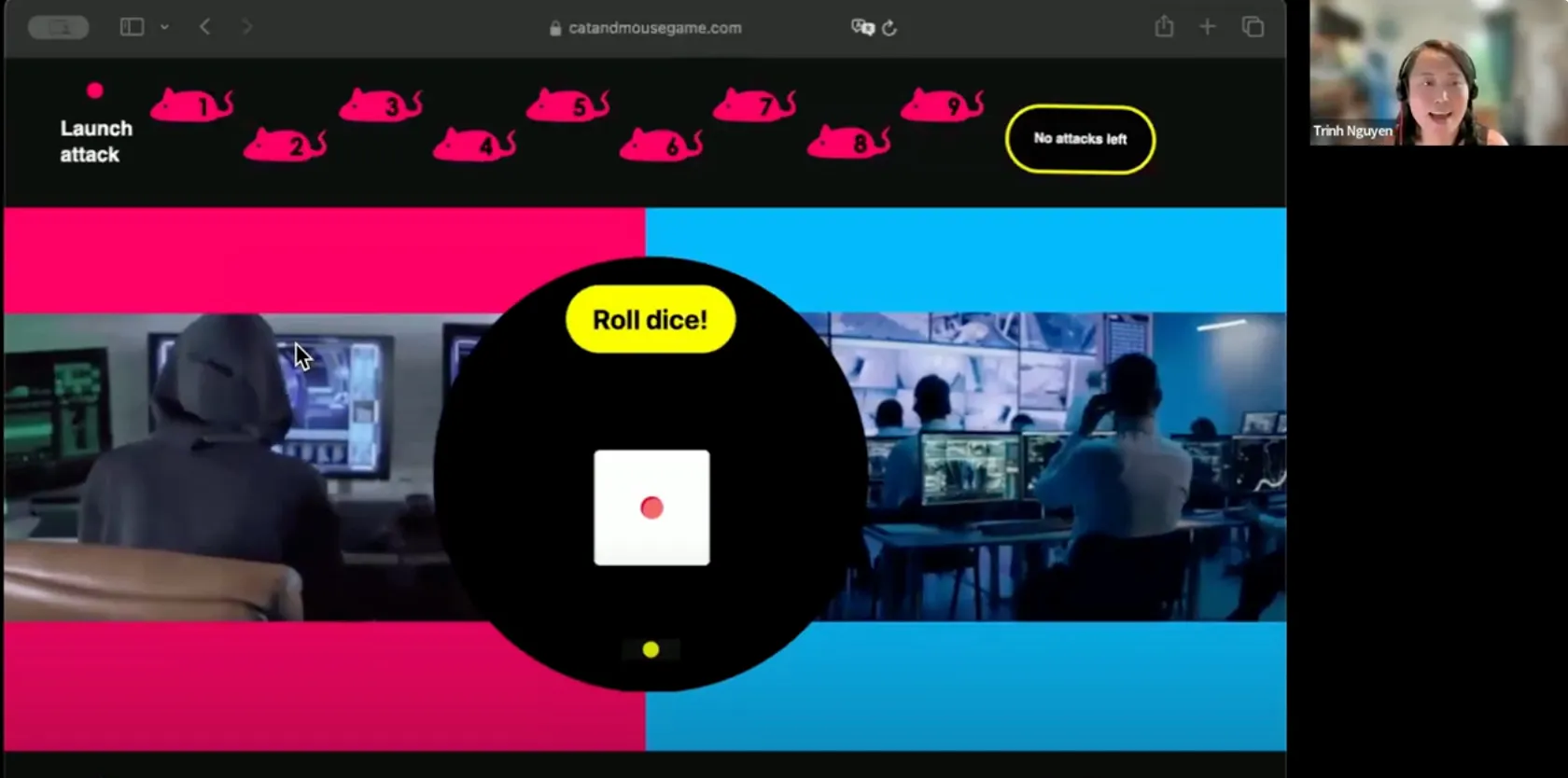
Task: Click the red dot above Launch attack
Action: 94,90
